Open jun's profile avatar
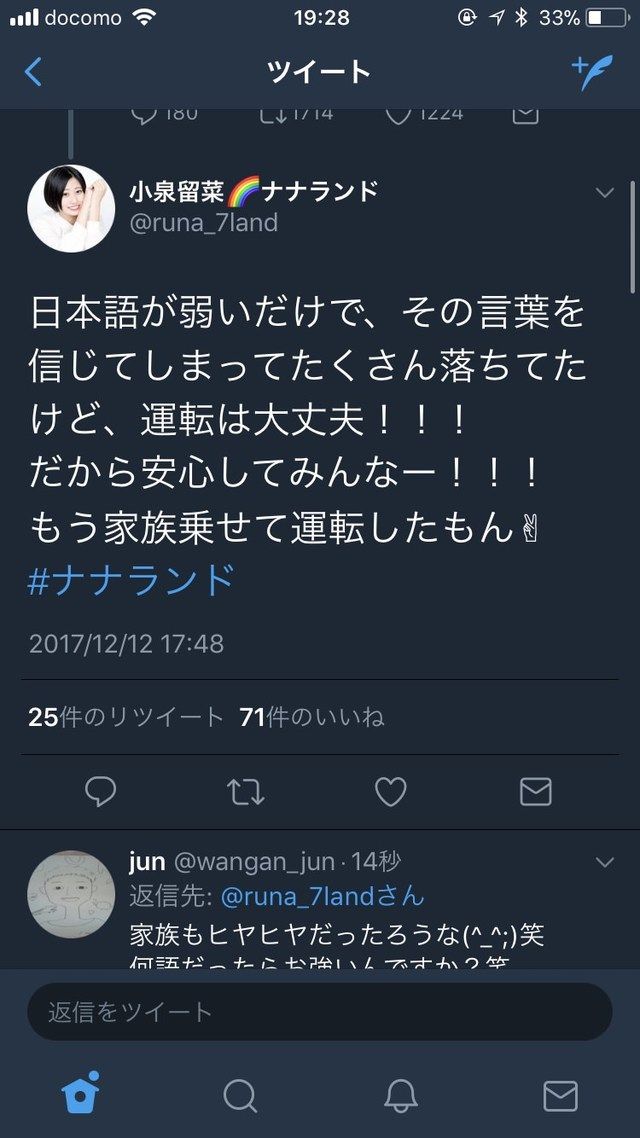 coord(71,894)
